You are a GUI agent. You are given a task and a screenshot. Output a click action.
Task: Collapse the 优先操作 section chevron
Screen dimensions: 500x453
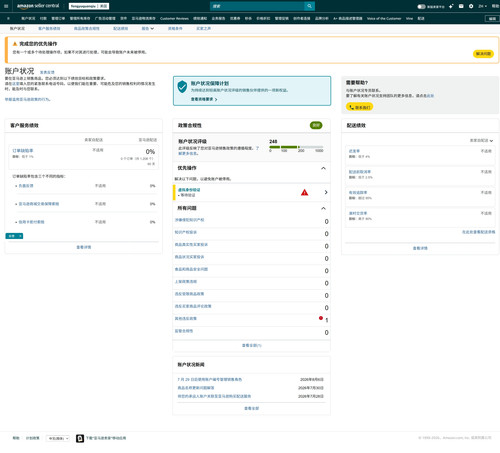coord(323,168)
